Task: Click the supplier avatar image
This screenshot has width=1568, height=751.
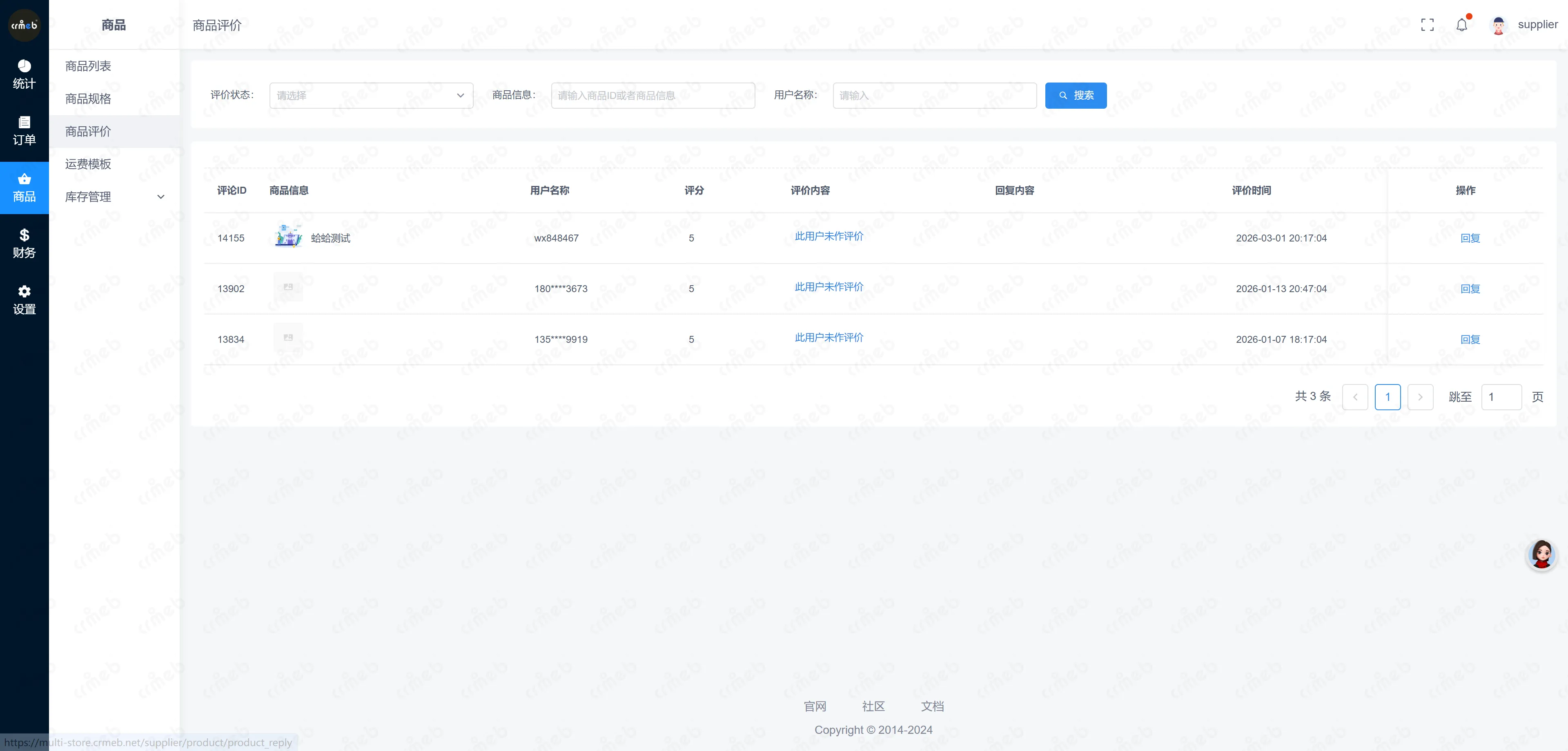Action: pos(1499,25)
